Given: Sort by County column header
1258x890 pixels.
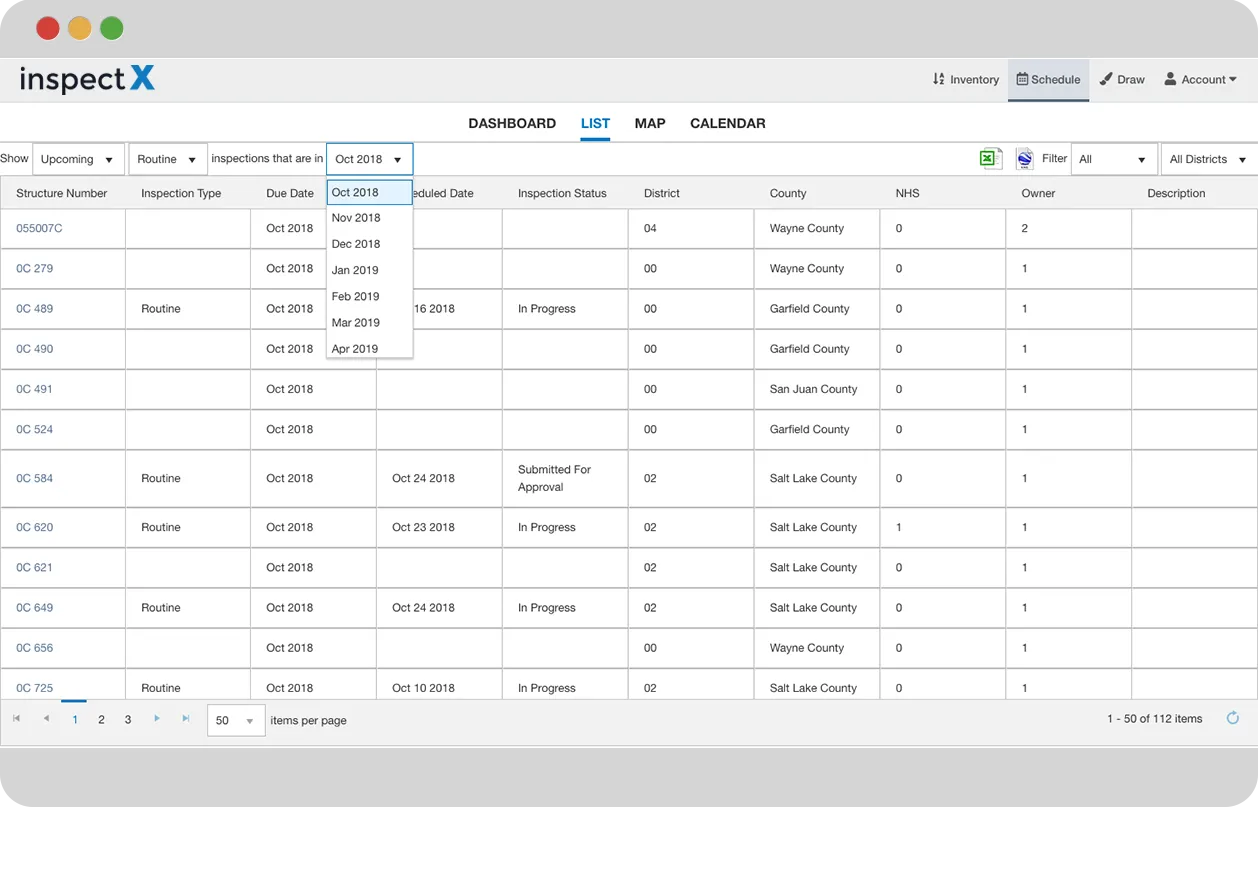Looking at the screenshot, I should [x=788, y=193].
